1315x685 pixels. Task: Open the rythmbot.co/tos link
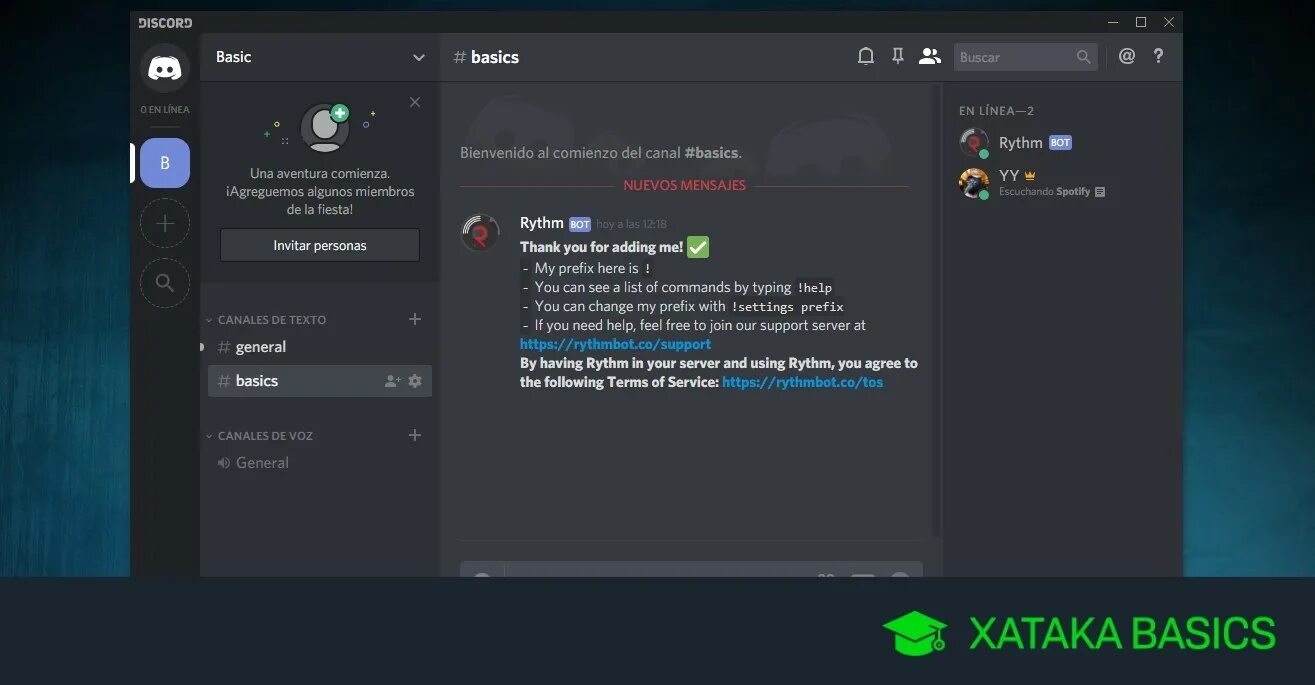coord(802,382)
